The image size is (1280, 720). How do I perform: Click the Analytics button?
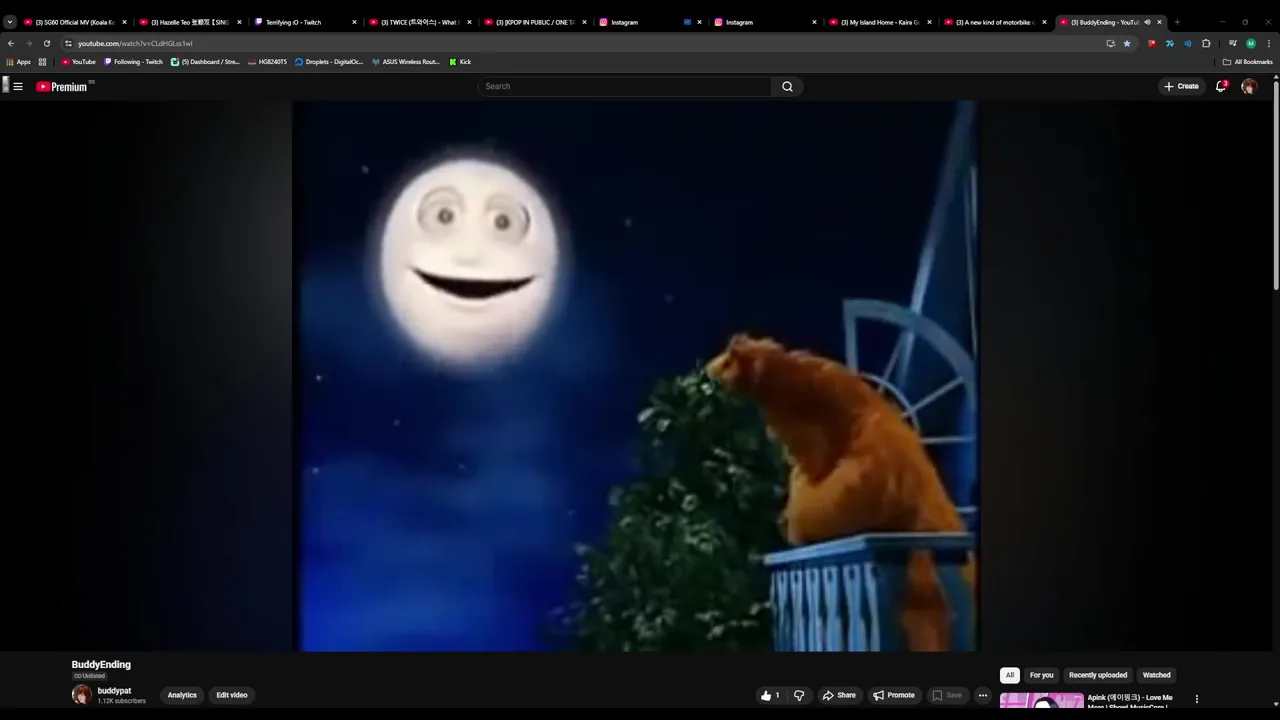coord(182,695)
